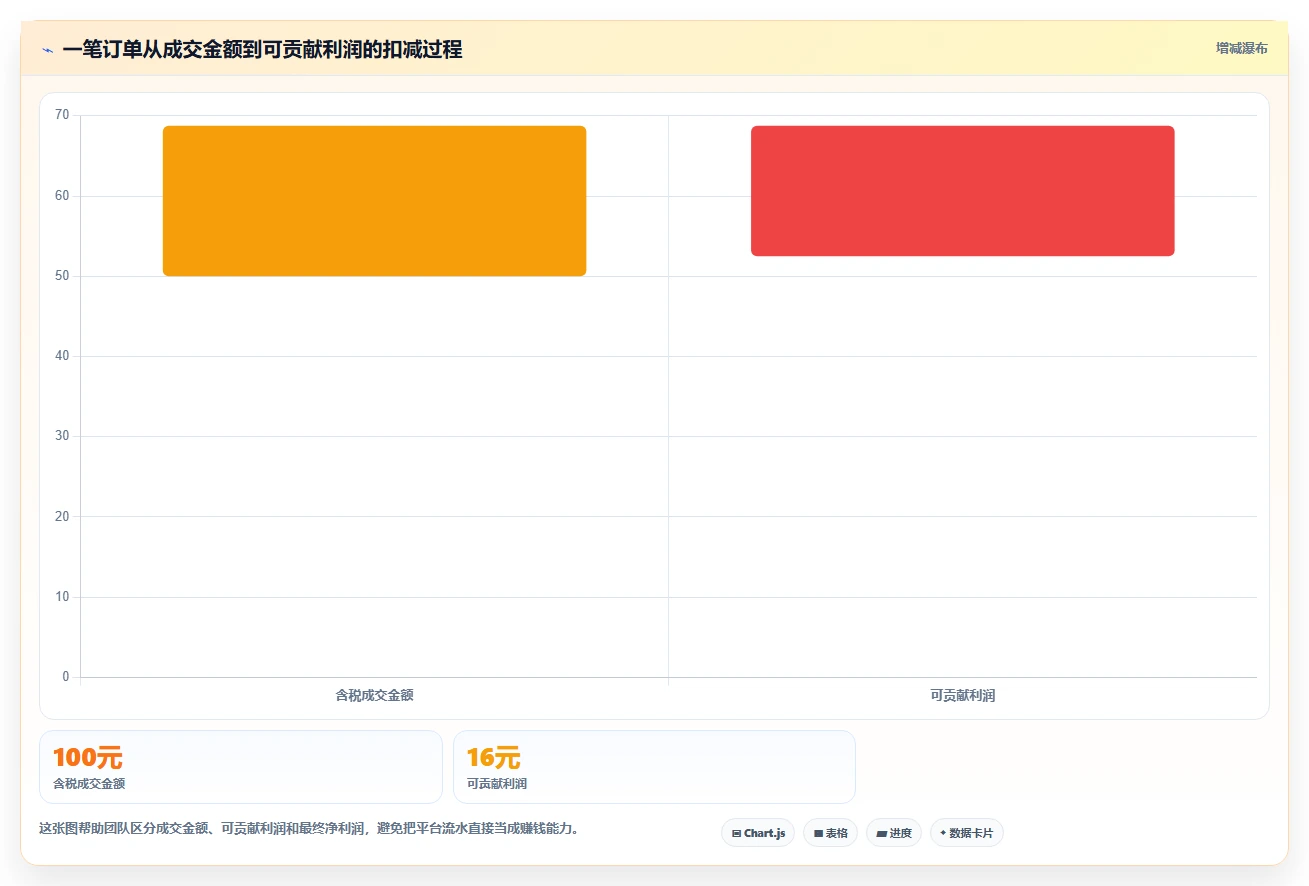Click the red 可贡献利润 bar

(962, 191)
